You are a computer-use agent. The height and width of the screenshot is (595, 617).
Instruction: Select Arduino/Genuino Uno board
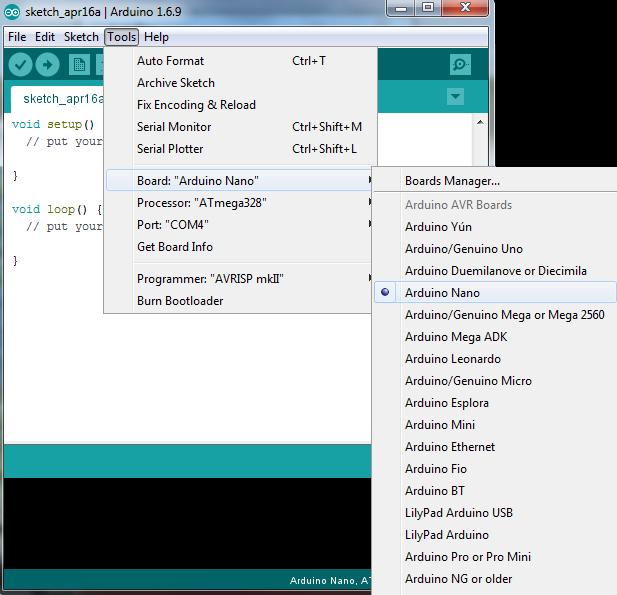coord(495,249)
